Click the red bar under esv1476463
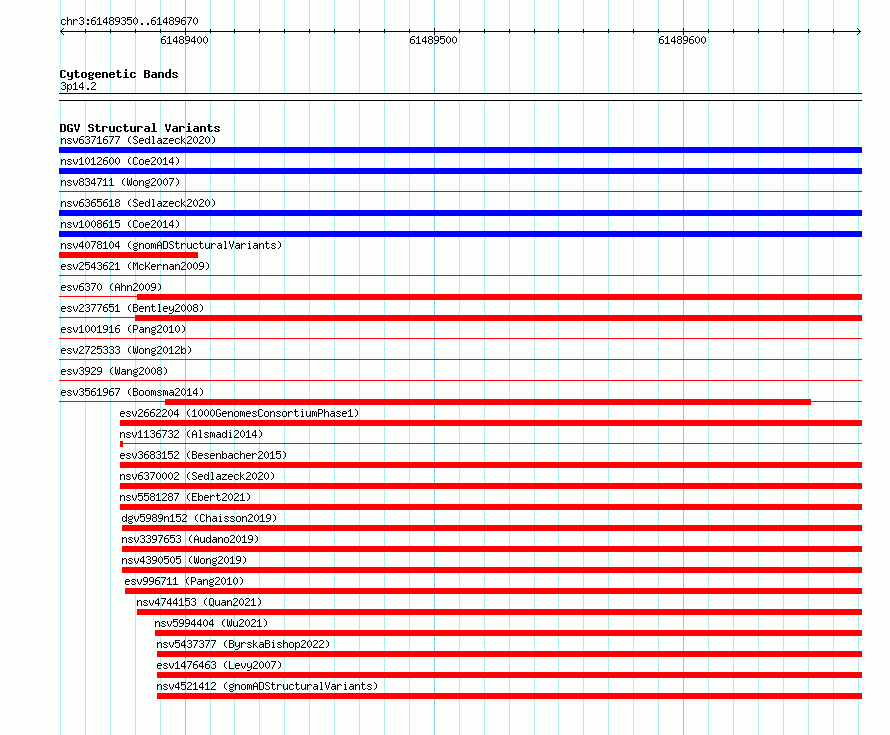The height and width of the screenshot is (735, 890). pos(510,675)
